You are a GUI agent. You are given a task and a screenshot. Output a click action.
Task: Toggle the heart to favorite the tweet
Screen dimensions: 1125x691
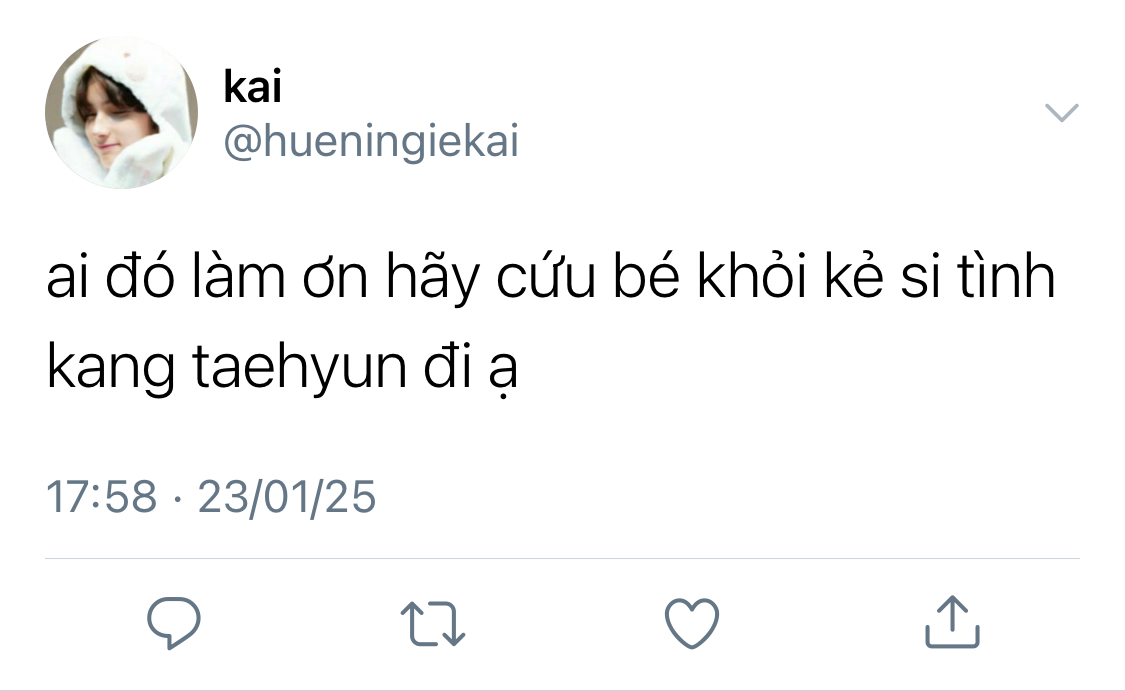click(692, 622)
